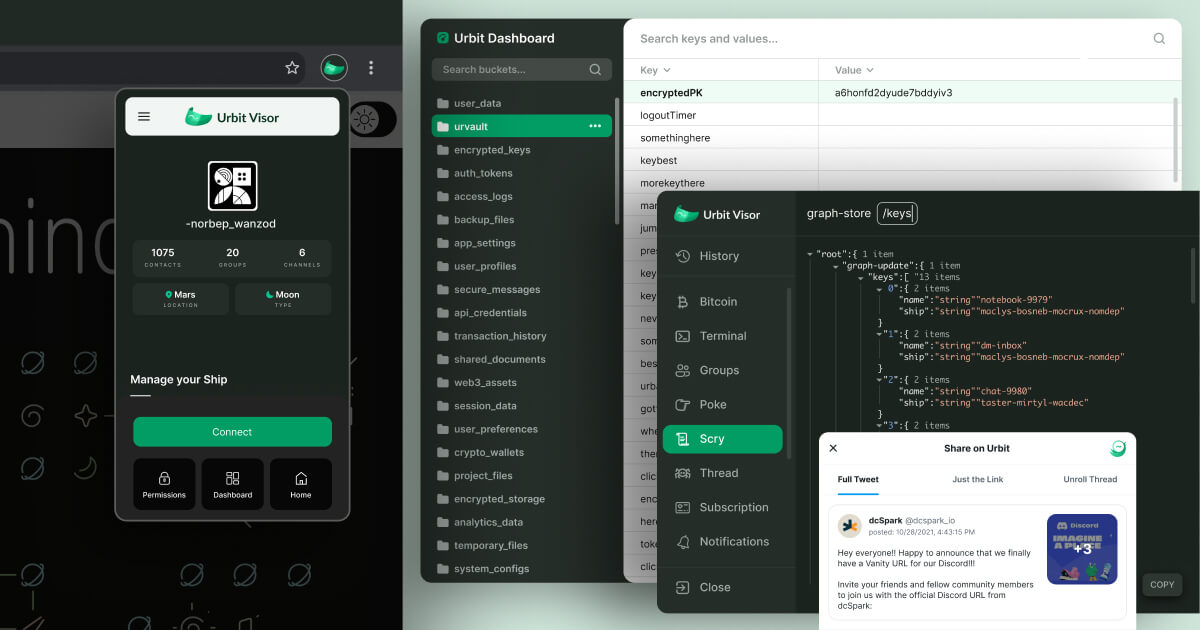Select the logoutTimer key row
The height and width of the screenshot is (630, 1200).
click(x=901, y=115)
